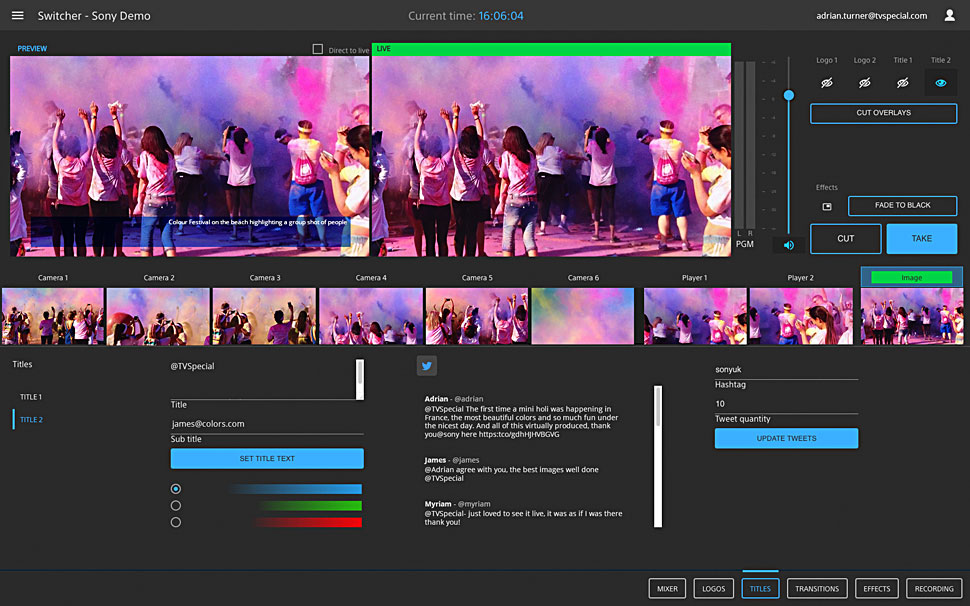This screenshot has width=970, height=606.
Task: Open the user account profile icon
Action: pos(950,16)
